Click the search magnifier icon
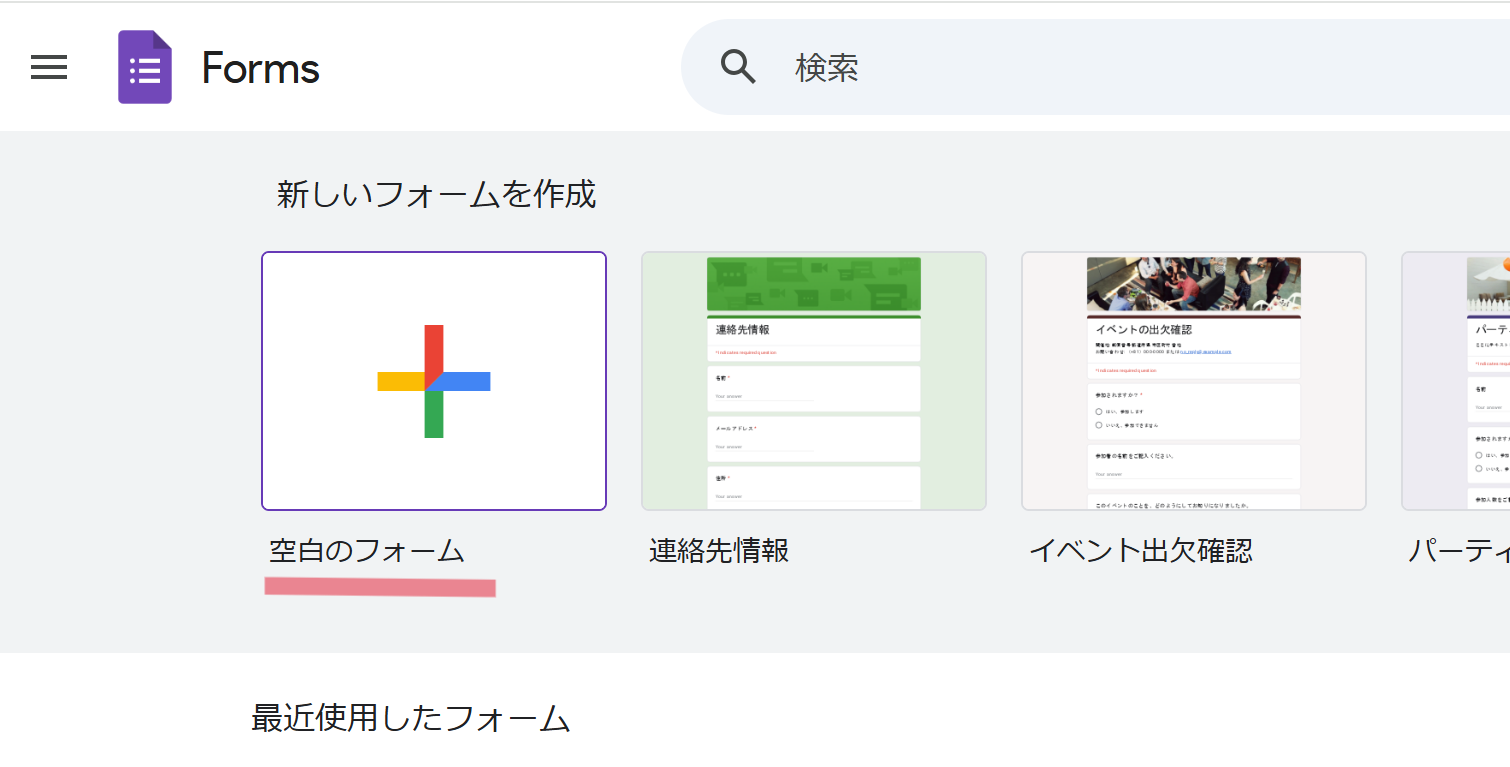This screenshot has height=767, width=1510. point(738,67)
